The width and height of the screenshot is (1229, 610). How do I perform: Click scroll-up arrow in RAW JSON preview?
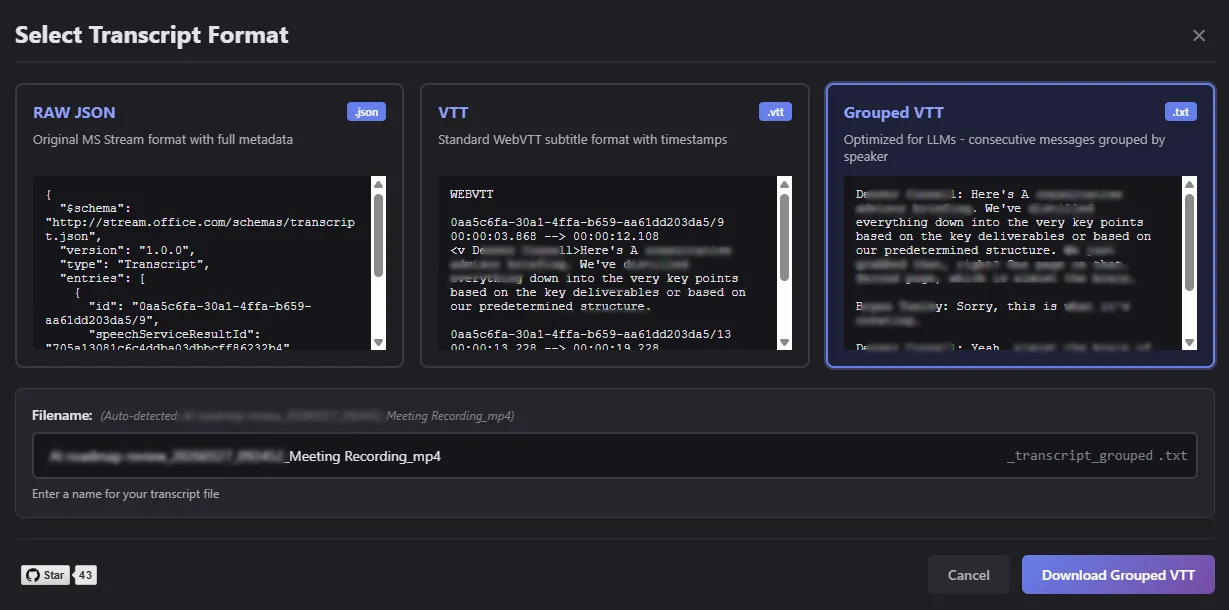[x=378, y=184]
